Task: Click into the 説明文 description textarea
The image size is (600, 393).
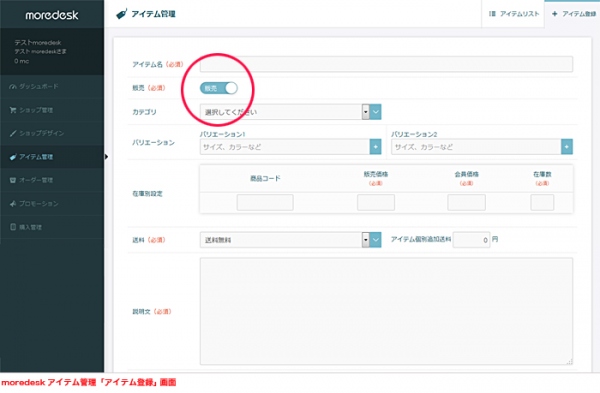Action: (386, 311)
